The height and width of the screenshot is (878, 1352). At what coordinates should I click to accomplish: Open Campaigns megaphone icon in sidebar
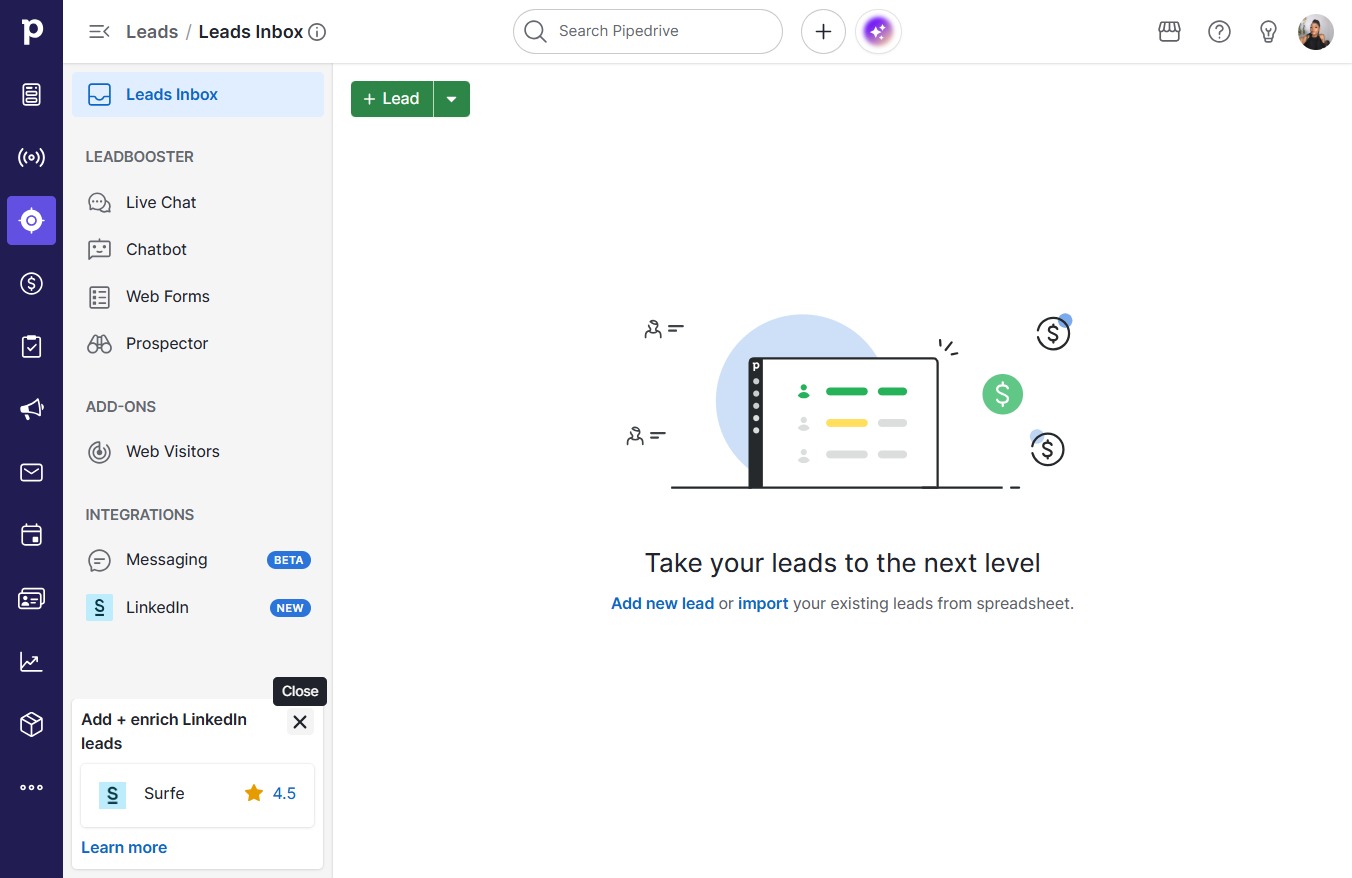tap(31, 409)
